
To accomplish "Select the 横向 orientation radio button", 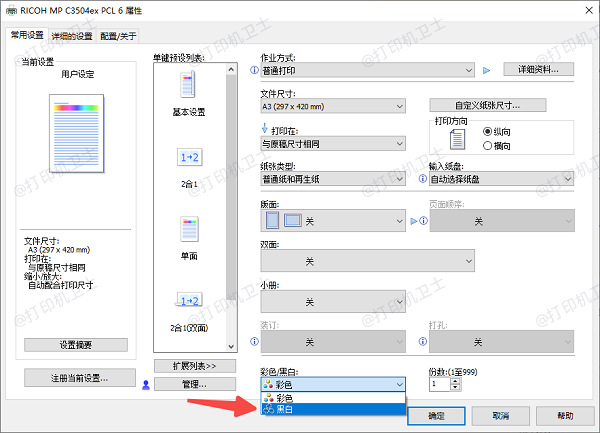I will (487, 146).
